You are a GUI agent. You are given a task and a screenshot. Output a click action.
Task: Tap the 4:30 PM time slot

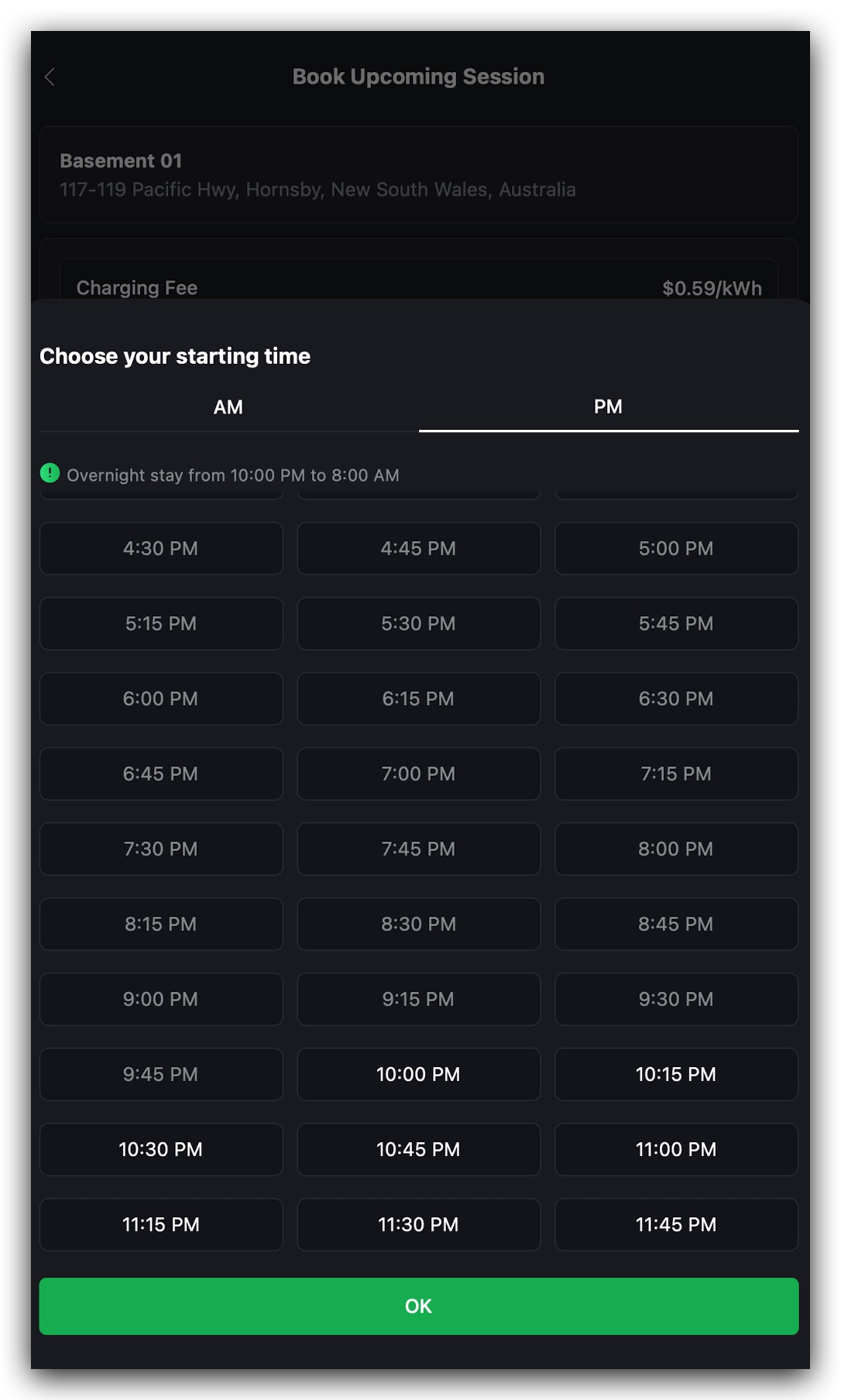pyautogui.click(x=161, y=548)
